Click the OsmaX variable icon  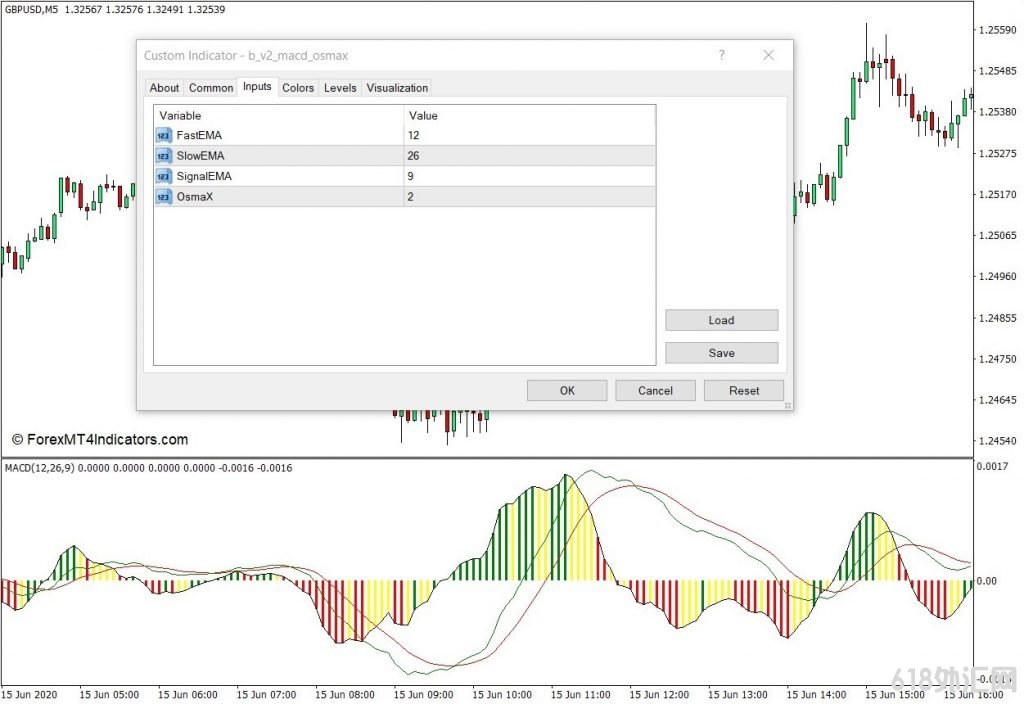click(x=164, y=197)
